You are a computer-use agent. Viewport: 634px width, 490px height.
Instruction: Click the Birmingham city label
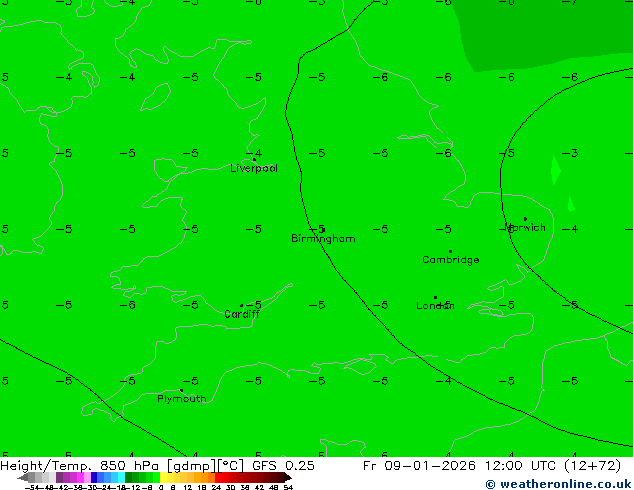pos(323,239)
